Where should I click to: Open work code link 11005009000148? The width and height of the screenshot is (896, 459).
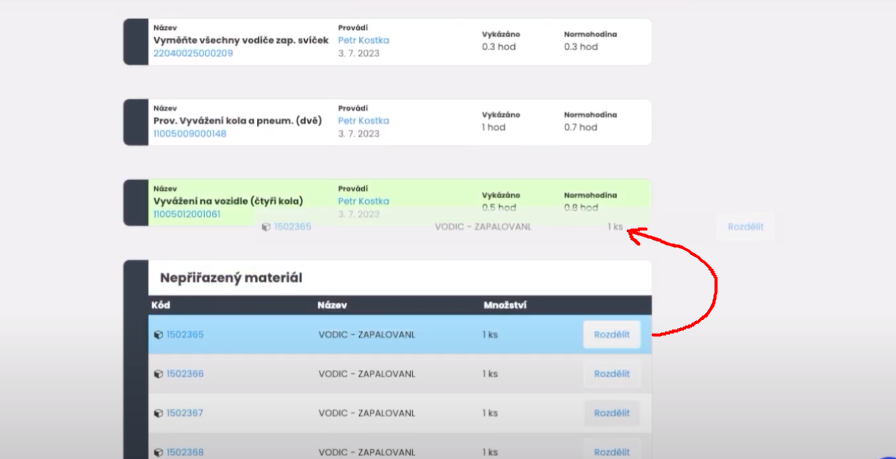click(x=190, y=134)
